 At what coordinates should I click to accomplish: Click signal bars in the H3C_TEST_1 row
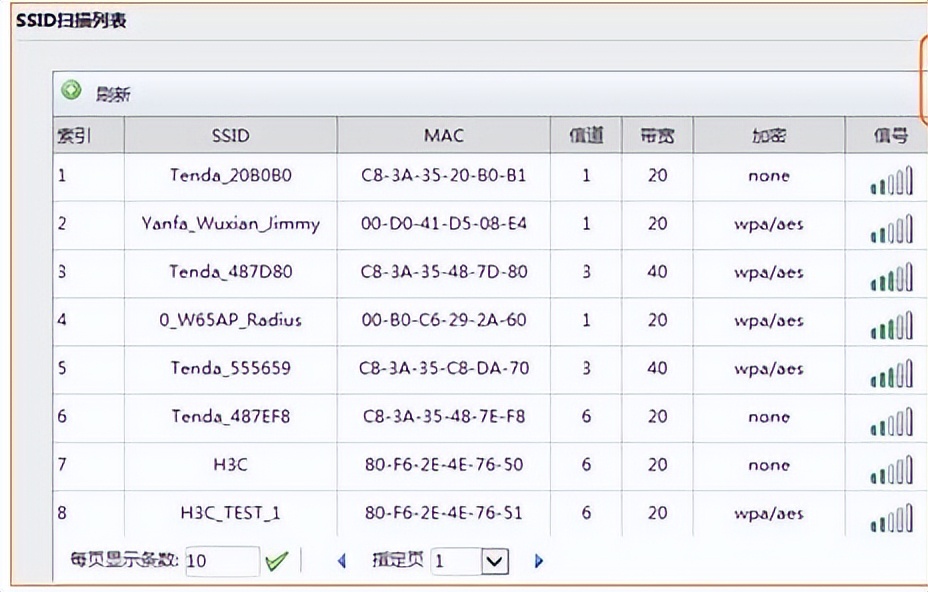pos(891,520)
